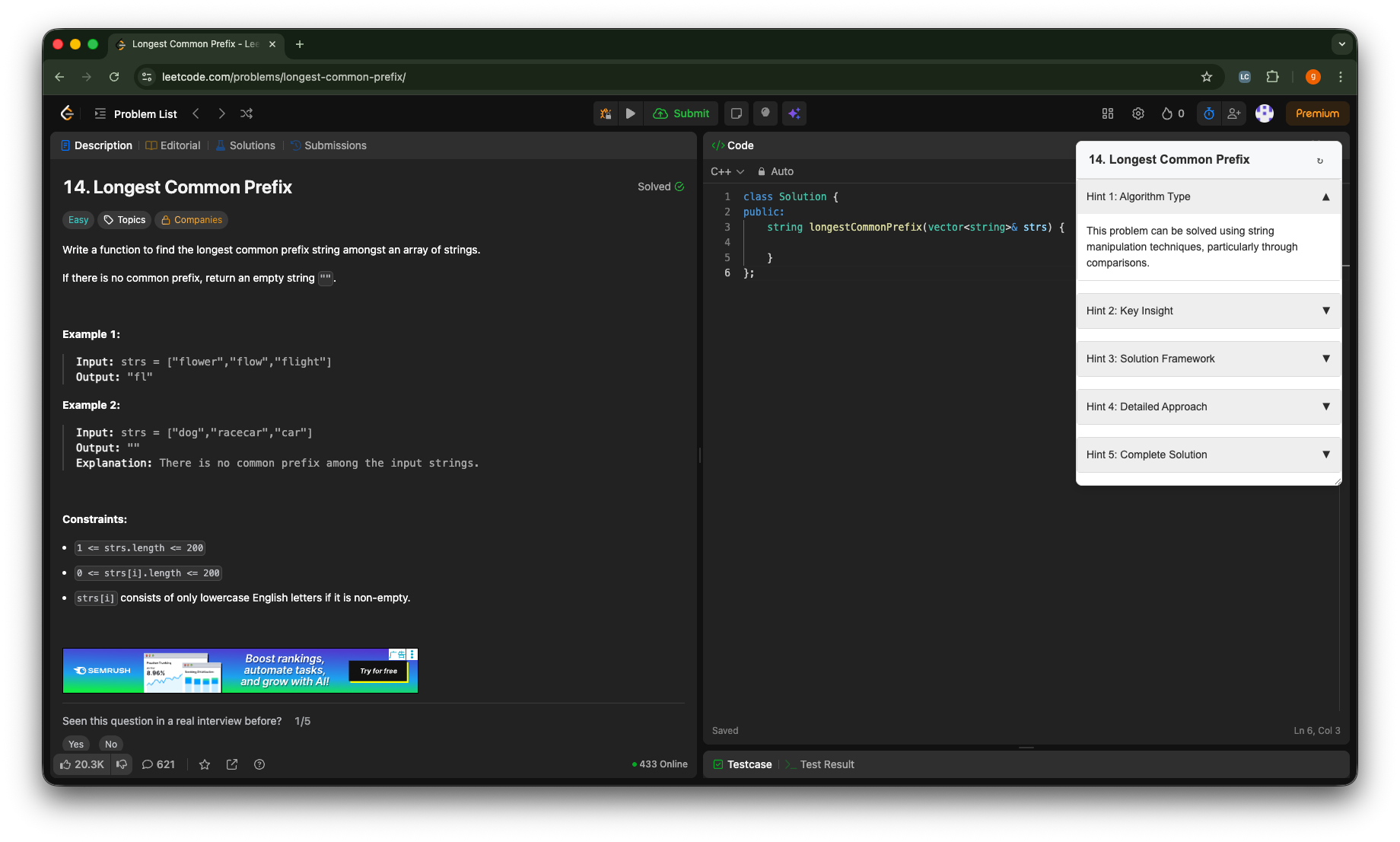Click the thumbs up like button
This screenshot has height=842, width=1400.
click(x=82, y=764)
